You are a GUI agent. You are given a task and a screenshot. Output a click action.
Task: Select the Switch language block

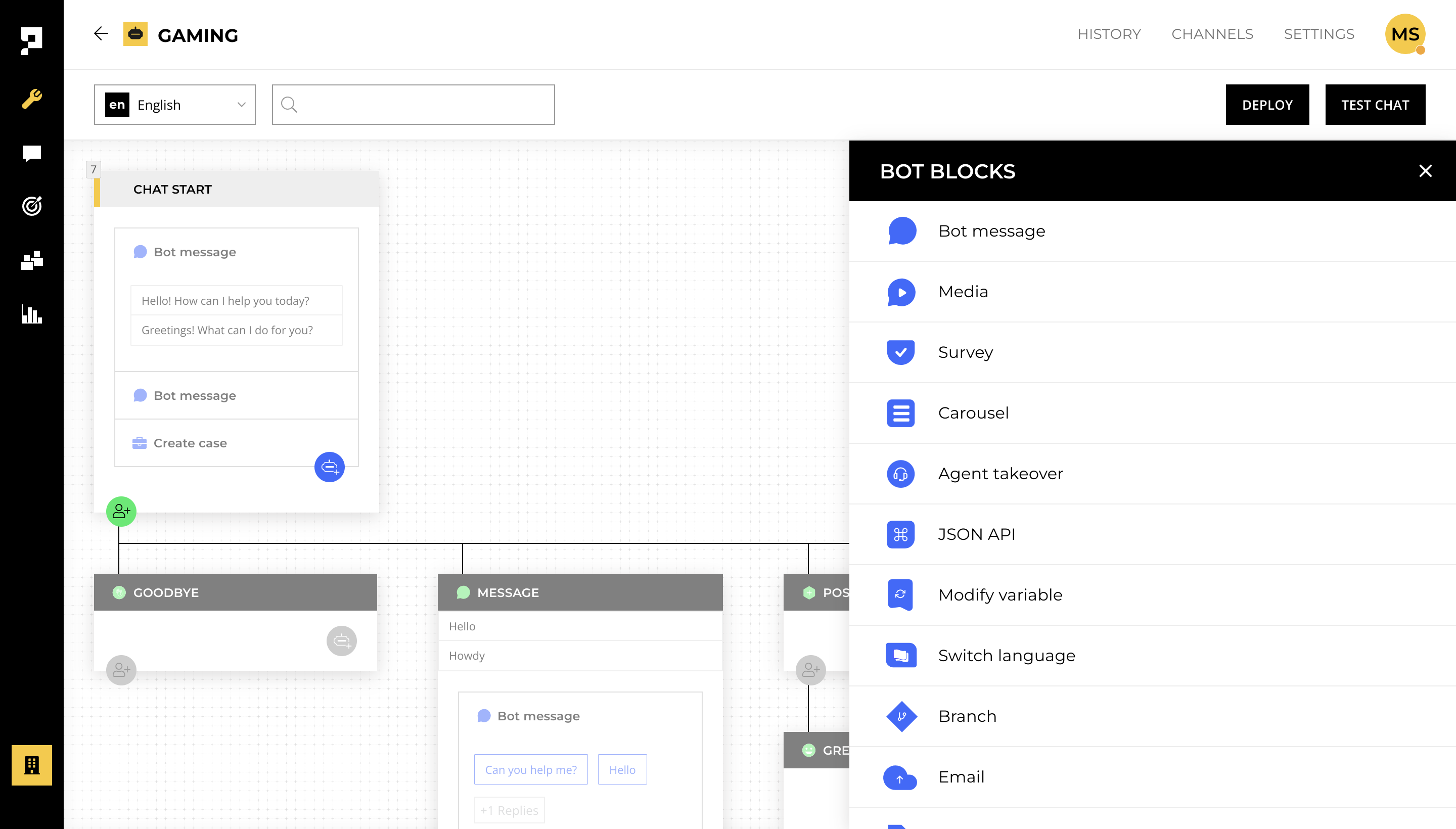click(1006, 655)
